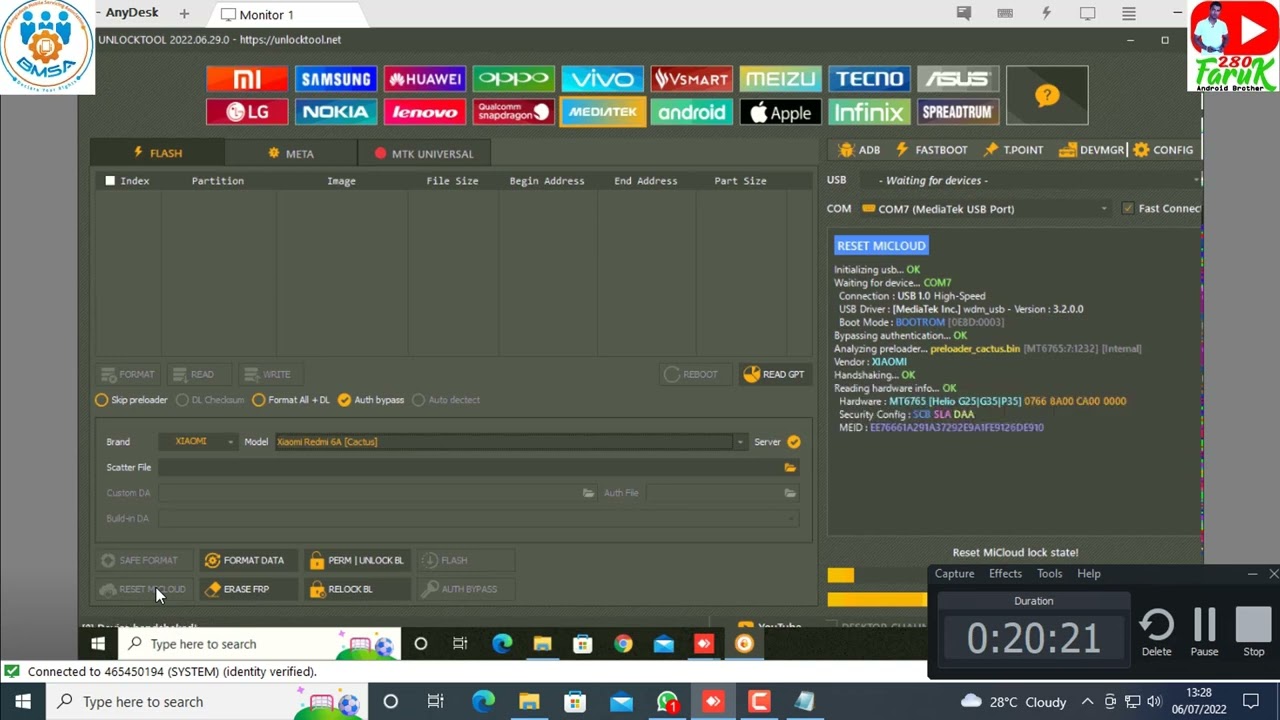Select the Nokia brand logo

336,112
